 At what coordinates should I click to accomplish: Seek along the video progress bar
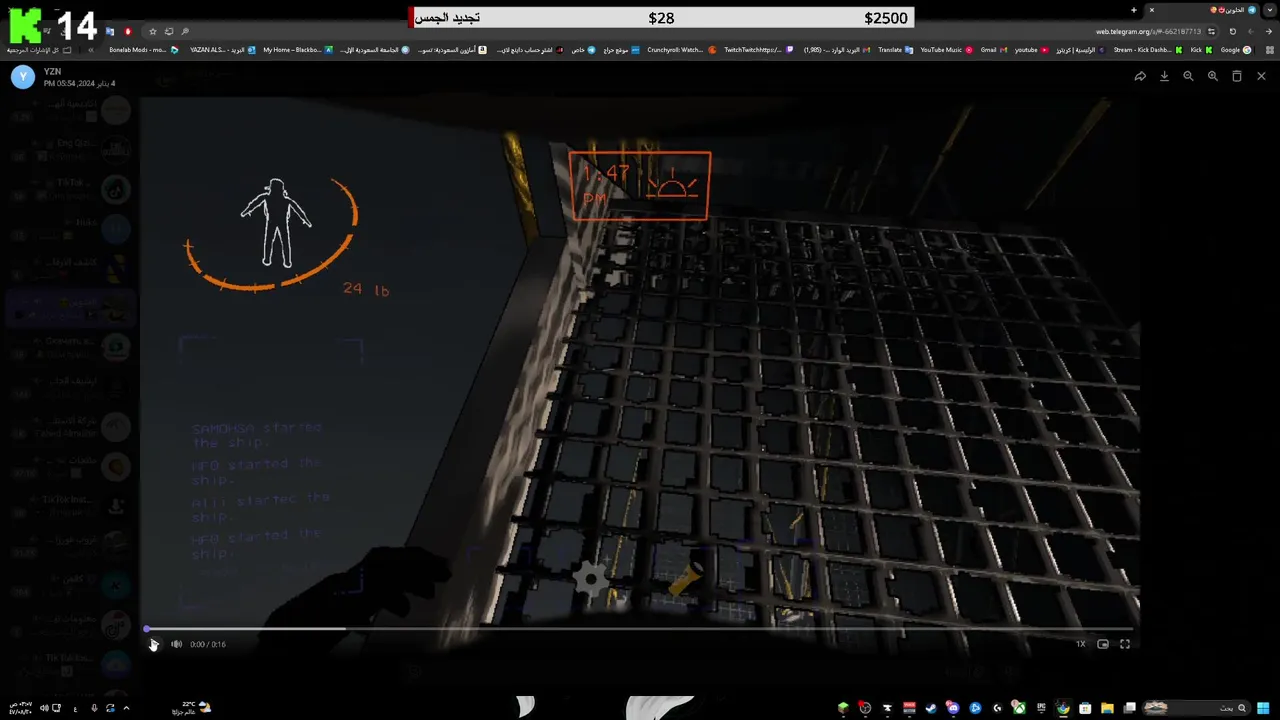(x=640, y=629)
